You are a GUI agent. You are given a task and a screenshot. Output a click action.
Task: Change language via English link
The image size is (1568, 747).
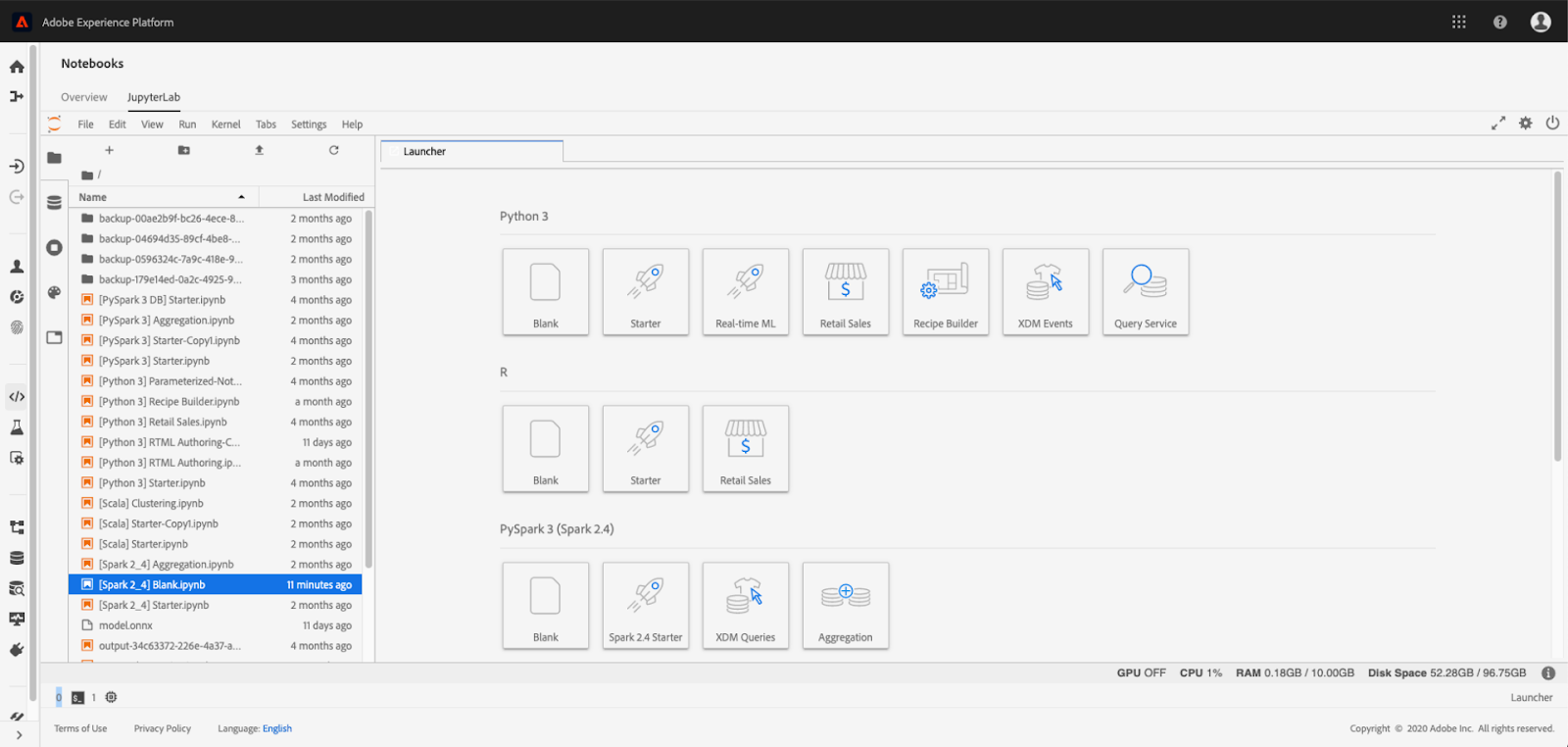click(x=277, y=728)
